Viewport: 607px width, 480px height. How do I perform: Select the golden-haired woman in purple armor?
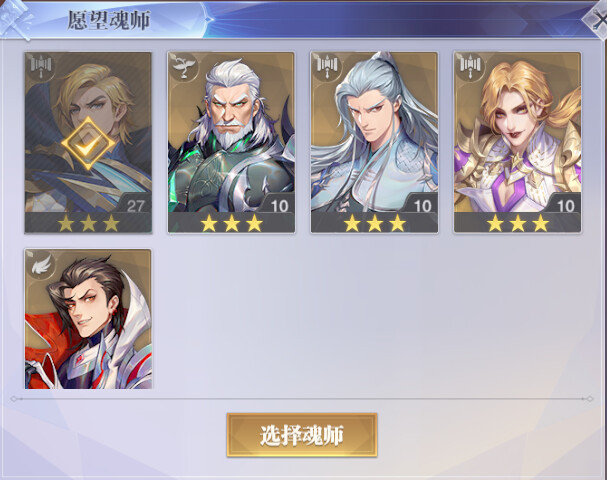[518, 142]
